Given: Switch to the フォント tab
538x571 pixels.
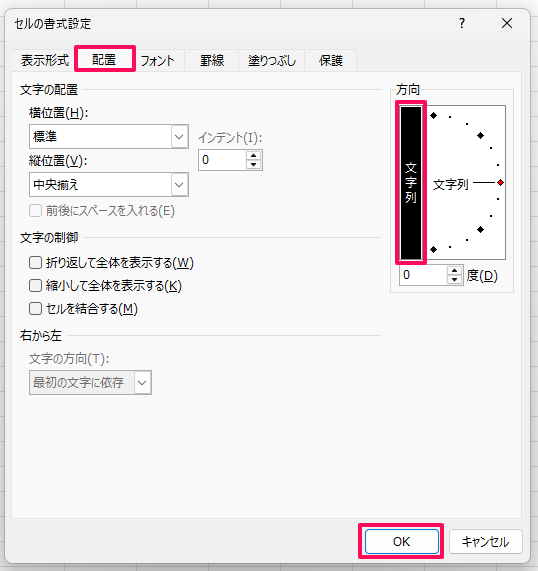Looking at the screenshot, I should tap(157, 60).
